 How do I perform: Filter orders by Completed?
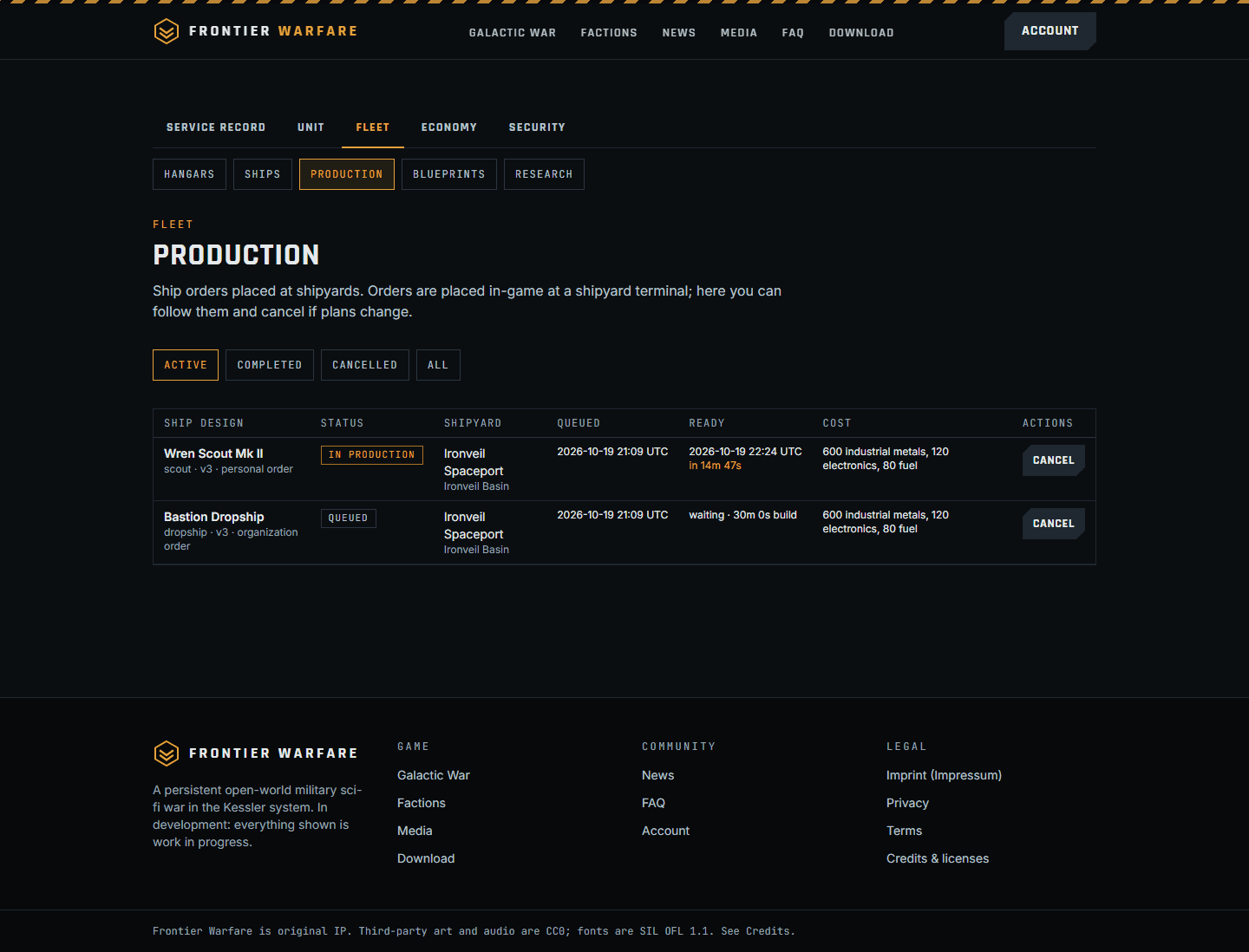point(270,365)
